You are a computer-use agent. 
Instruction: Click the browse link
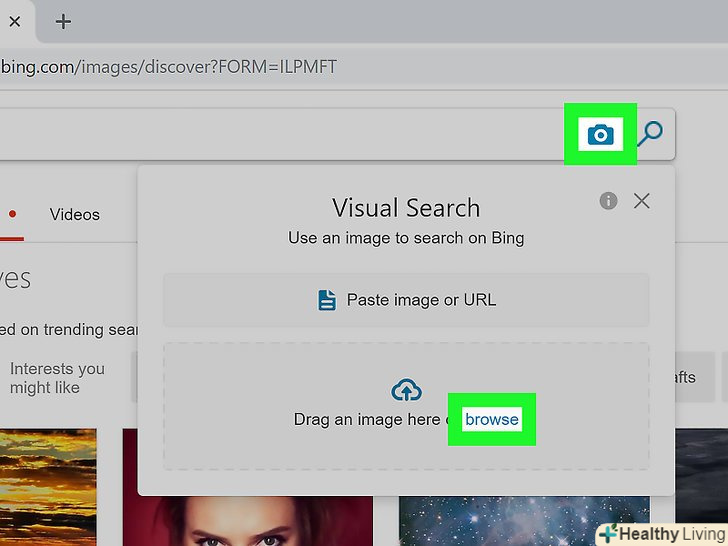tap(492, 419)
